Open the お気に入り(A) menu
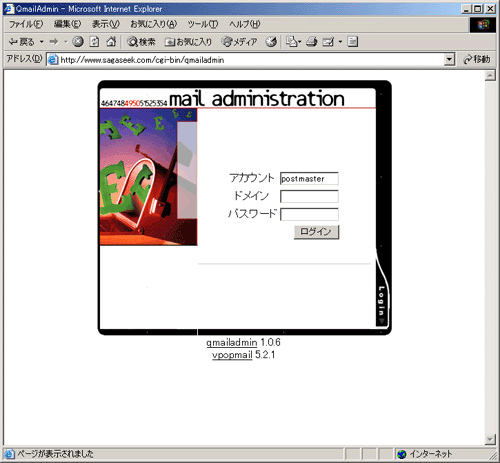The image size is (500, 463). click(x=153, y=24)
